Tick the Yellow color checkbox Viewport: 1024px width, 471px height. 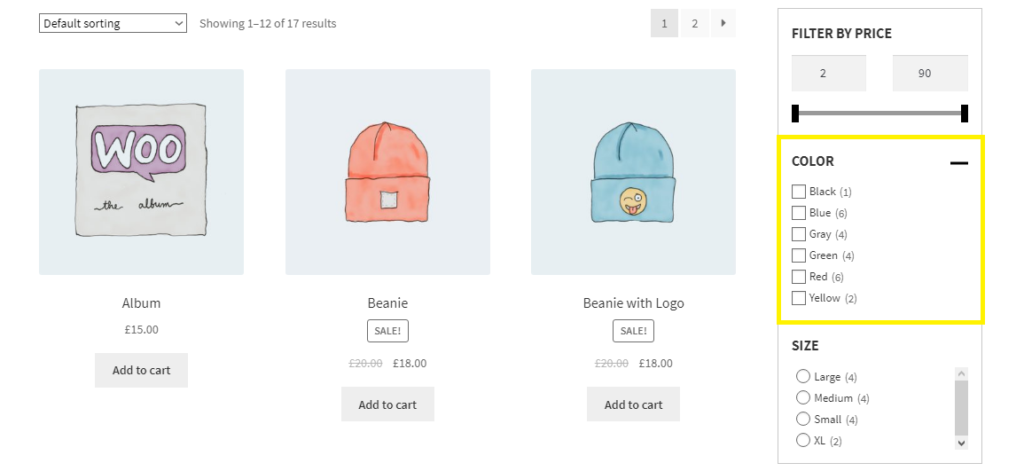[x=798, y=298]
